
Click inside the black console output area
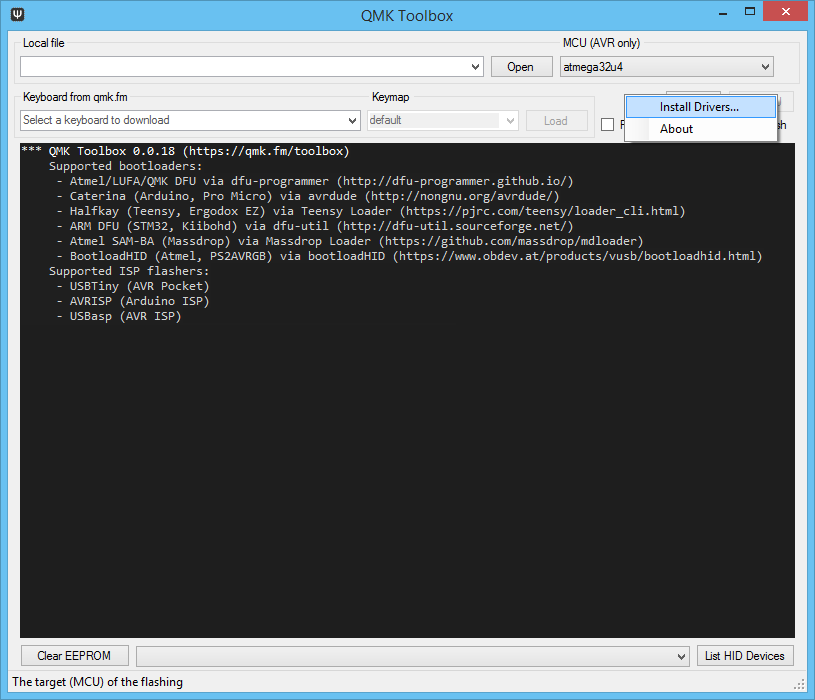click(400, 450)
